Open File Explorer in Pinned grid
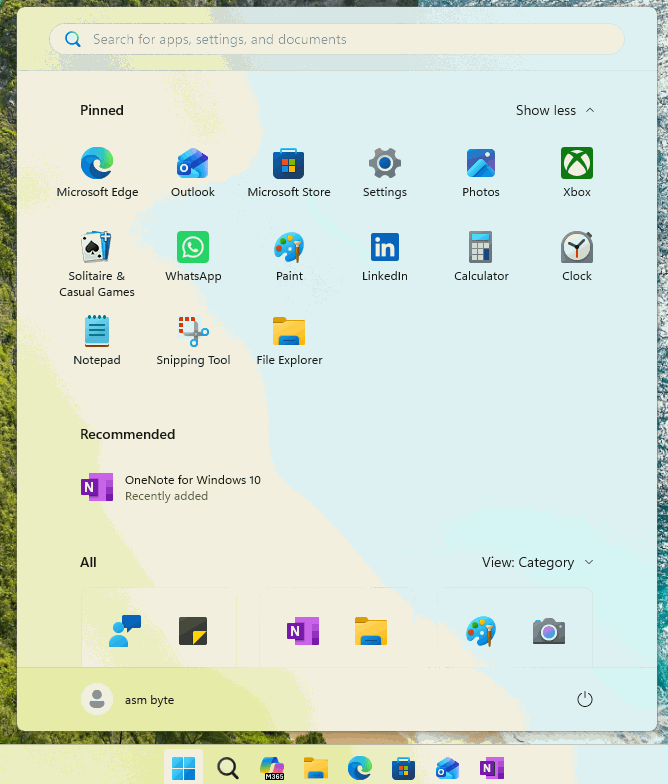The image size is (668, 784). [289, 340]
